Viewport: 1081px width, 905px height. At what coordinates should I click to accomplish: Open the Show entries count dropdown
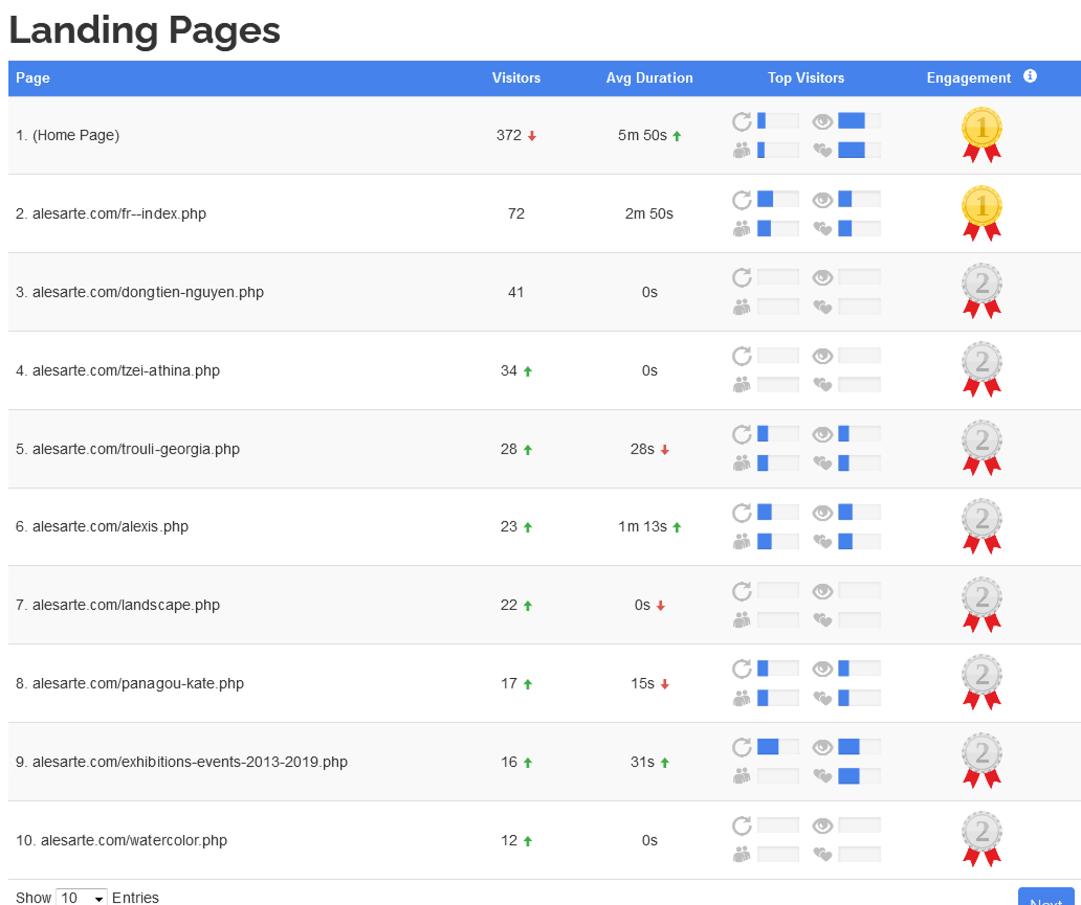click(x=81, y=897)
